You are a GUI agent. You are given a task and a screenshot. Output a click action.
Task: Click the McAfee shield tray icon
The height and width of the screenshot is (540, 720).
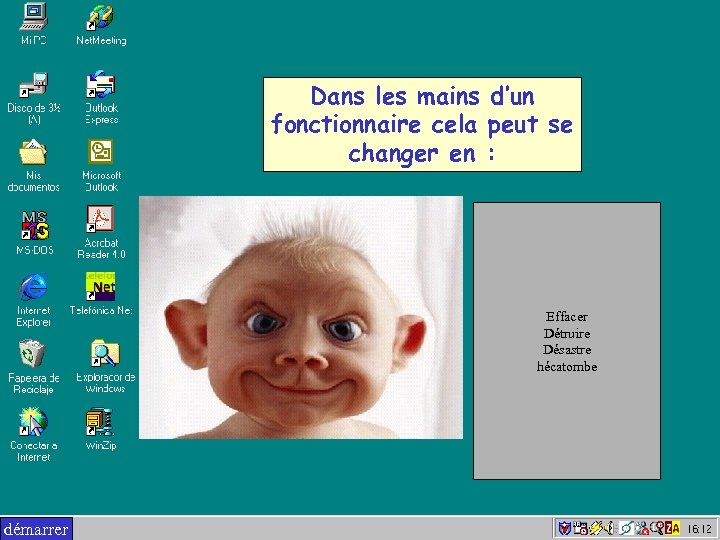(564, 529)
